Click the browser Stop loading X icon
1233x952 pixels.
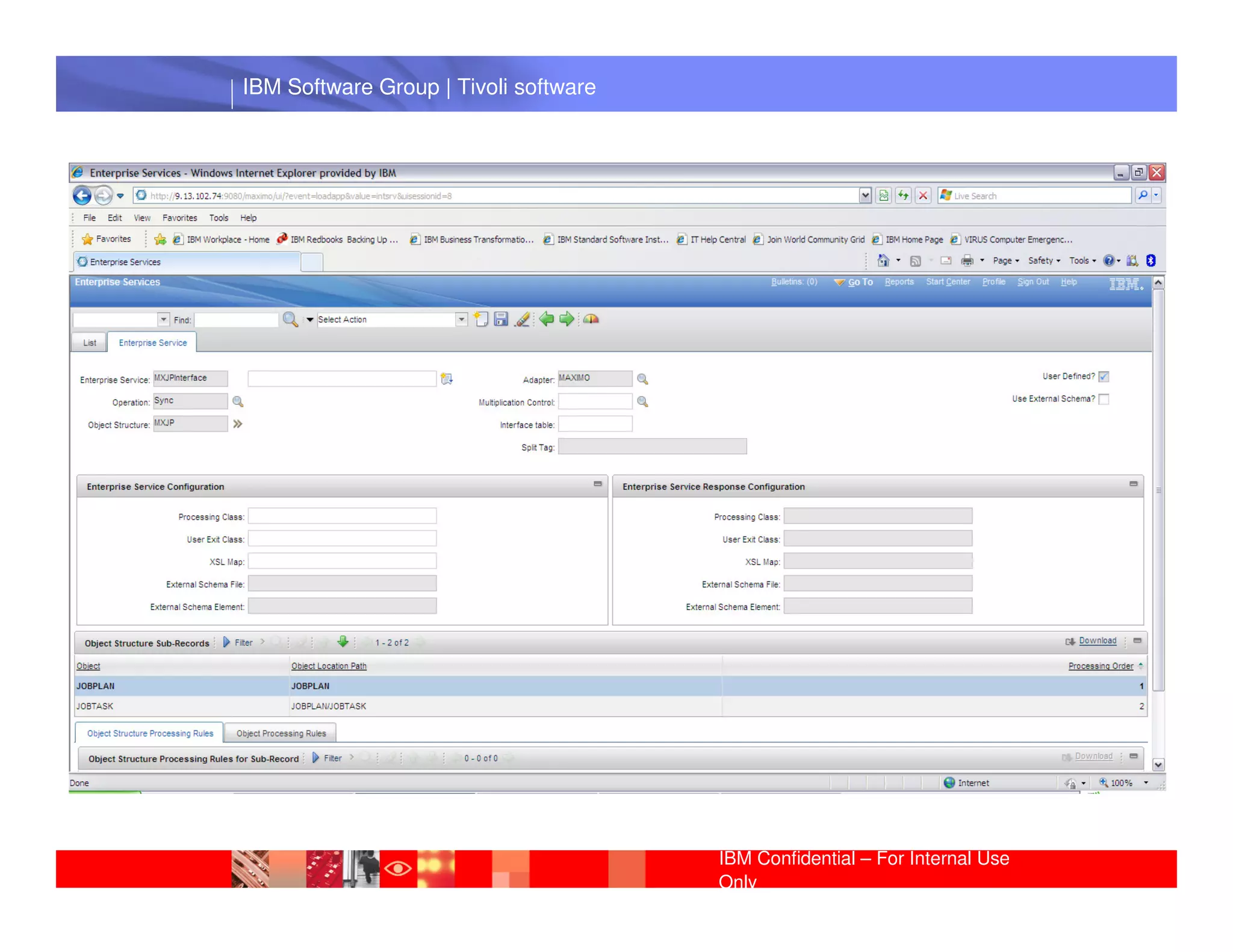[923, 196]
